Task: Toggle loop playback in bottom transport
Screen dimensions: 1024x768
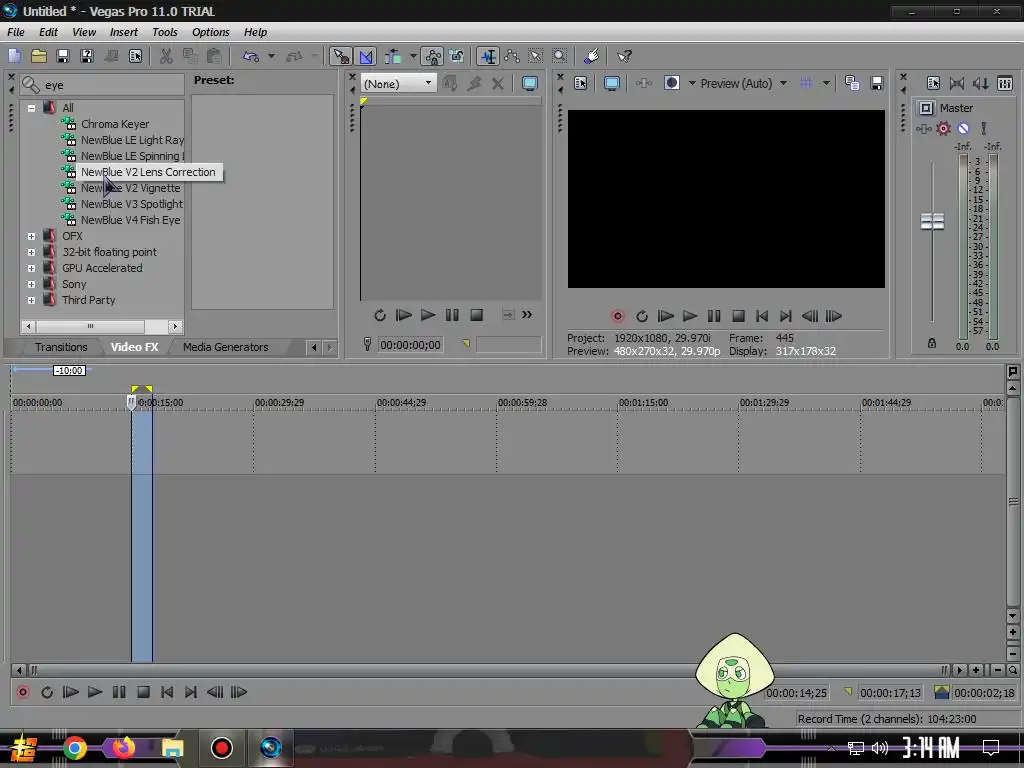Action: pos(47,692)
